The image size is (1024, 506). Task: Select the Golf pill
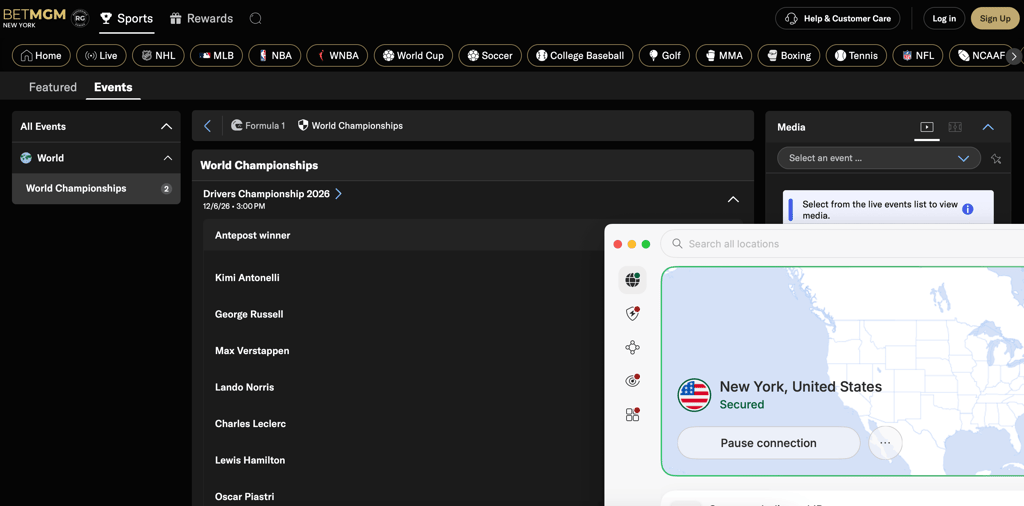[664, 55]
